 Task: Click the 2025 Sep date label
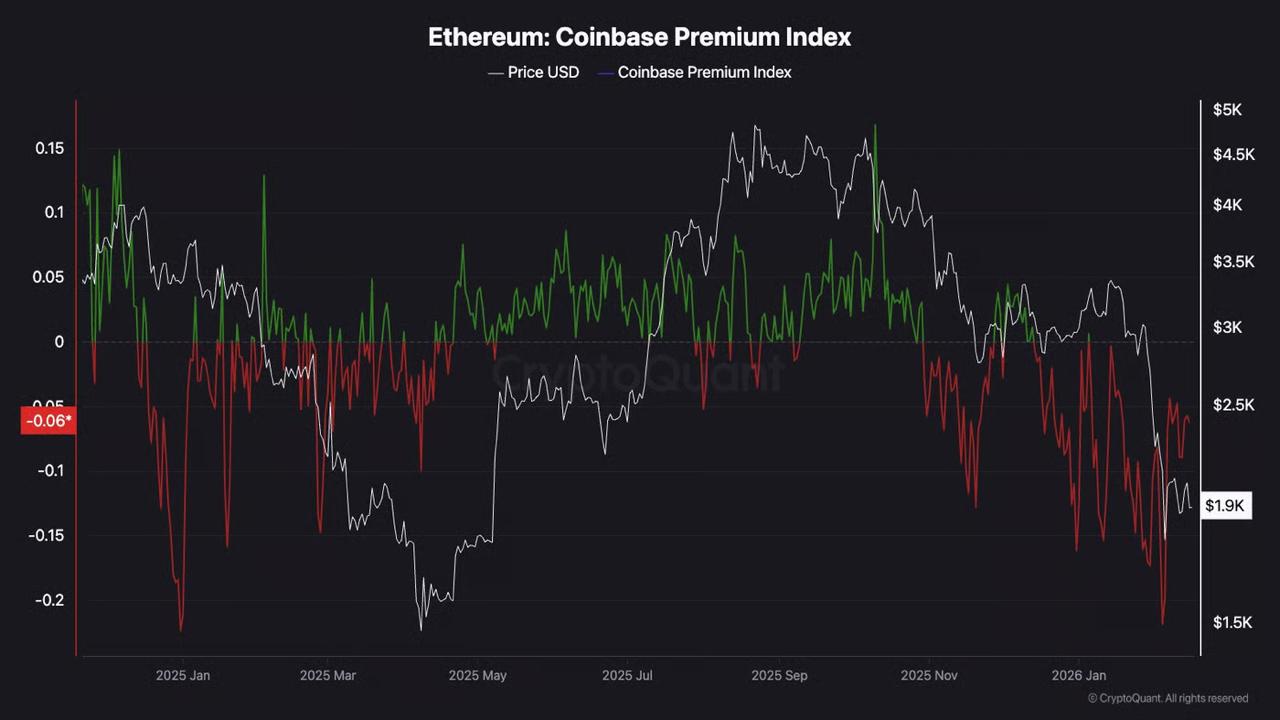click(x=779, y=676)
